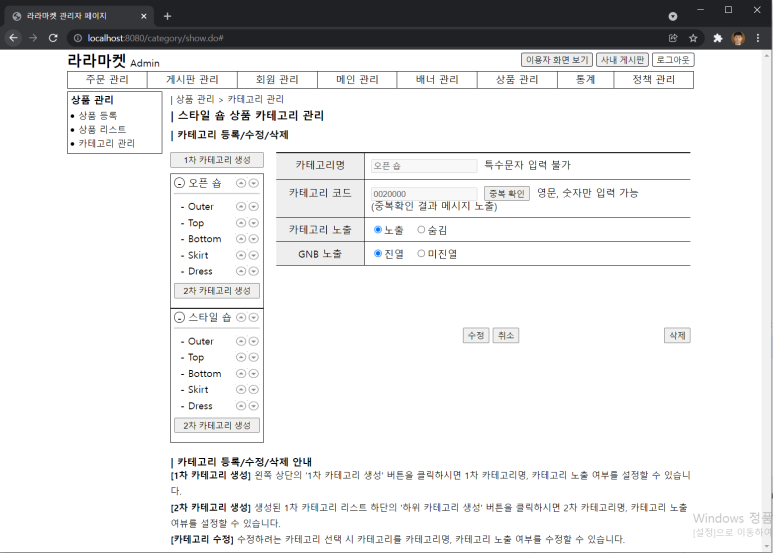Screen dimensions: 773x553
Task: Click the 이용자 화면 보기 button
Action: tap(557, 60)
